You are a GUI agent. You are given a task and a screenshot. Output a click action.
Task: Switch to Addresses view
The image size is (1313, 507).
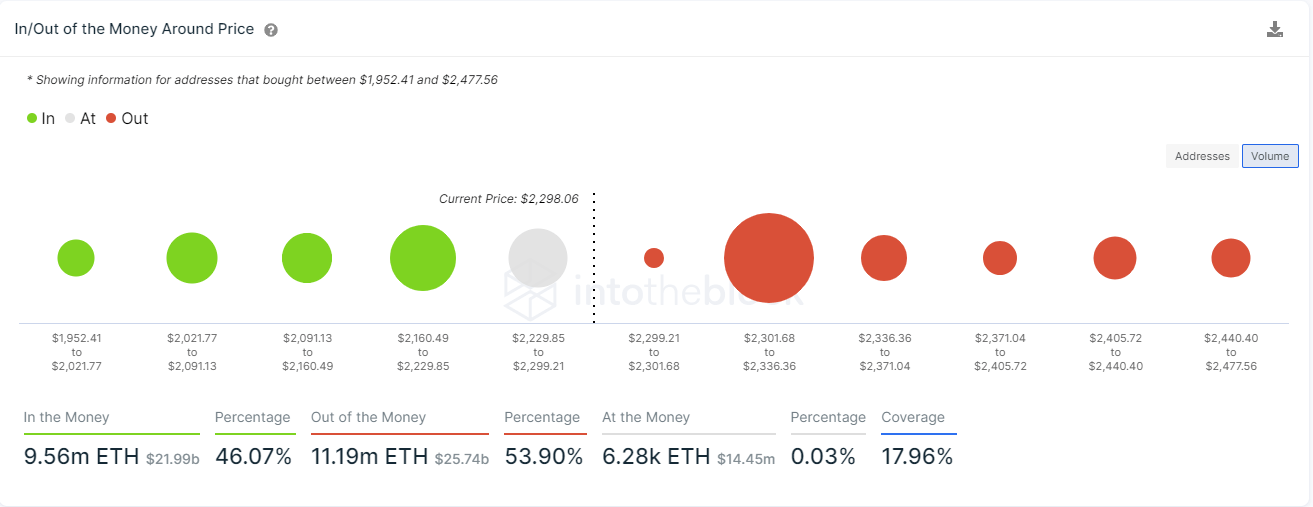[1202, 156]
